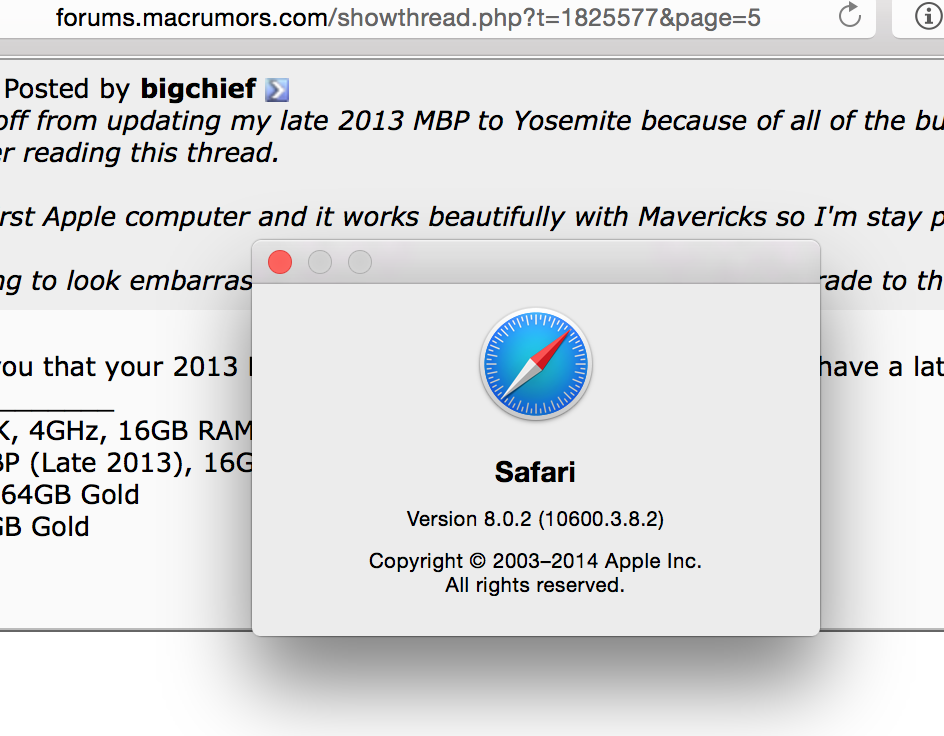Select the bold "Safari" app name
Viewport: 944px width, 736px height.
point(535,472)
